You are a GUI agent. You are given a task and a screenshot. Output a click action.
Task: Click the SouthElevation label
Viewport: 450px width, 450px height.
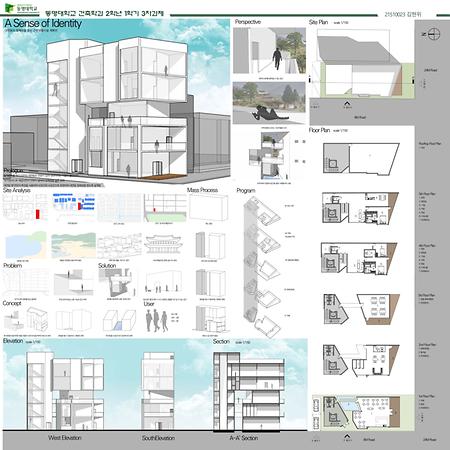[158, 438]
